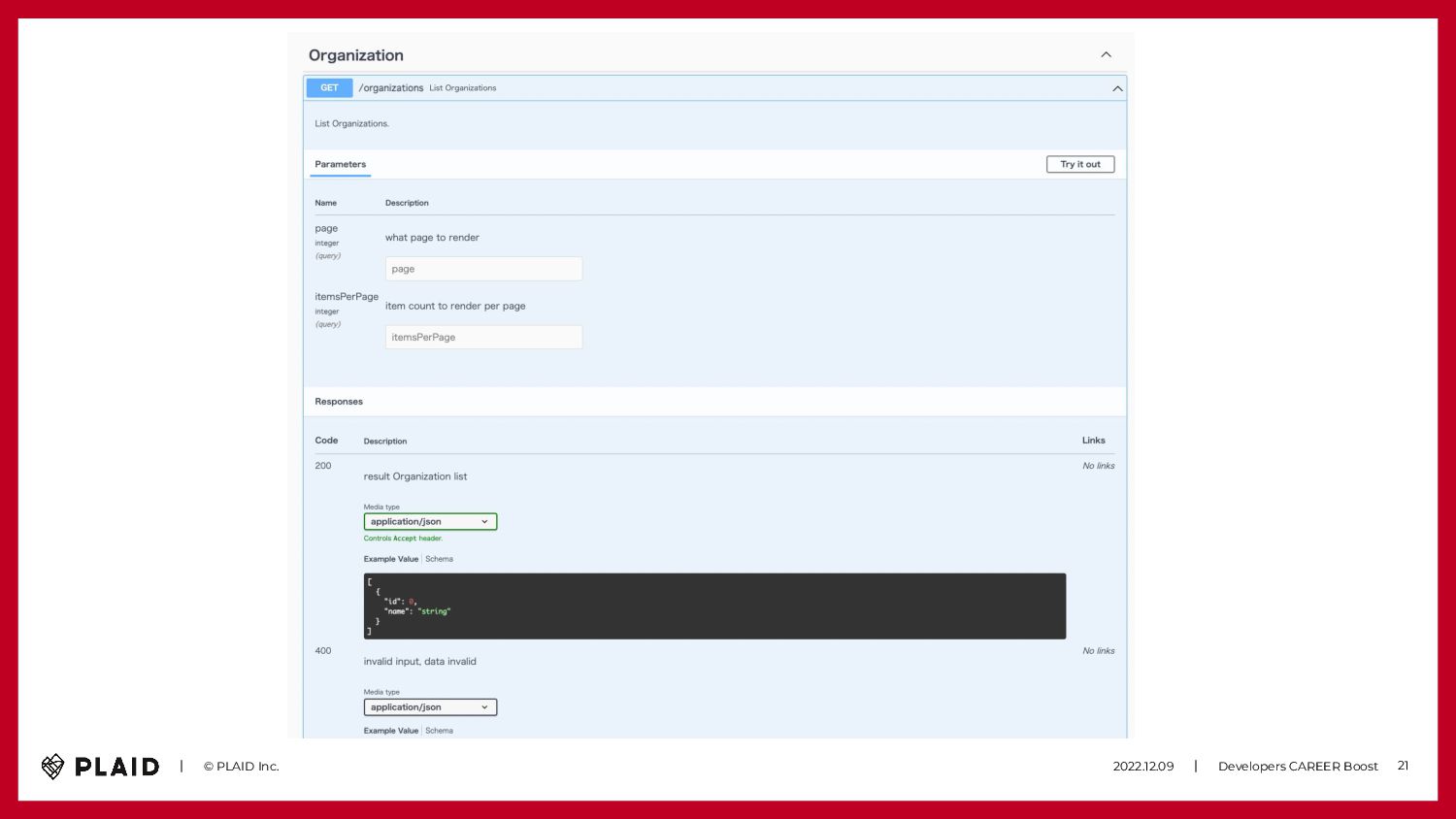The height and width of the screenshot is (819, 1456).
Task: Collapse the GET /organizations operation chevron
Action: [x=1117, y=88]
